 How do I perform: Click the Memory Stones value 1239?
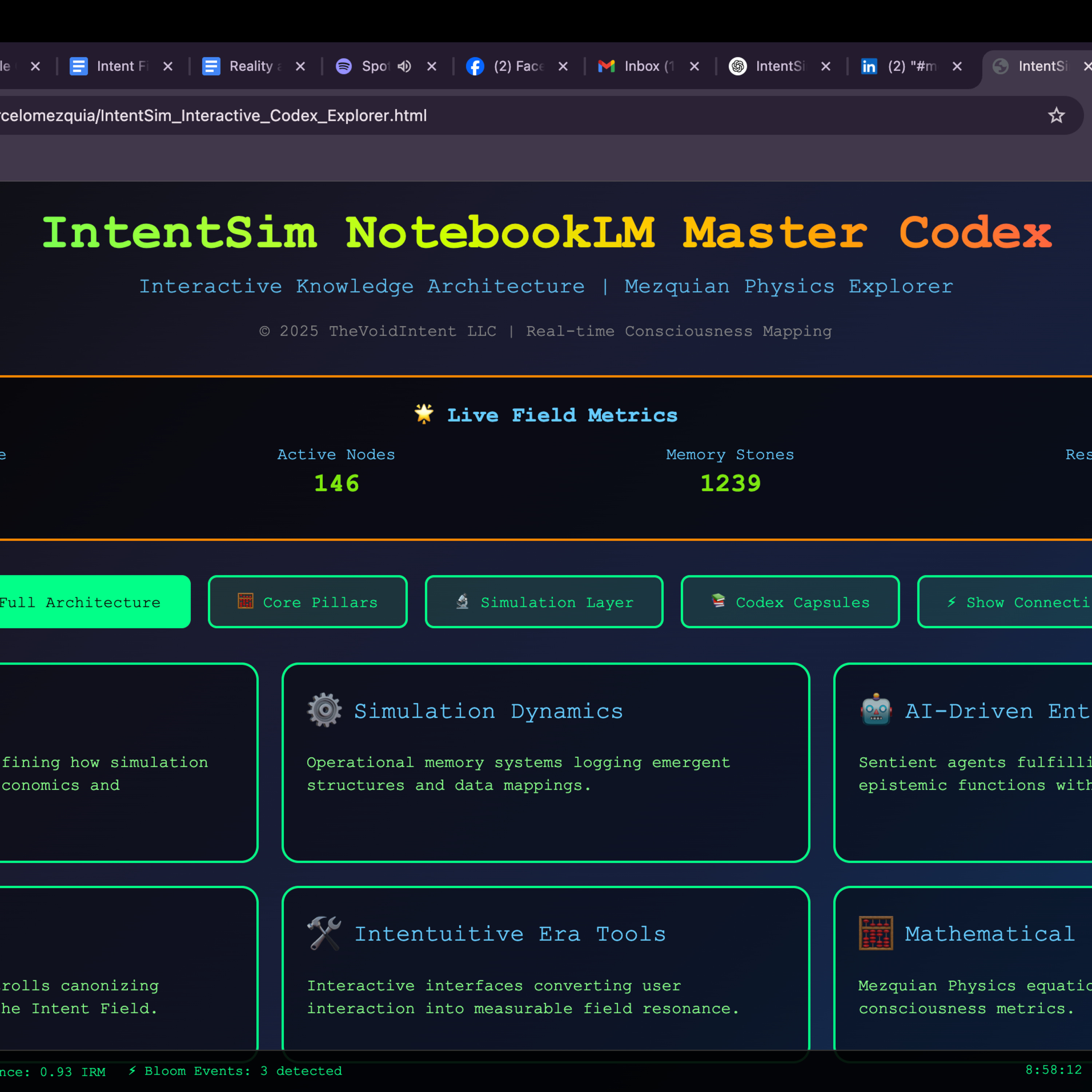pos(730,483)
